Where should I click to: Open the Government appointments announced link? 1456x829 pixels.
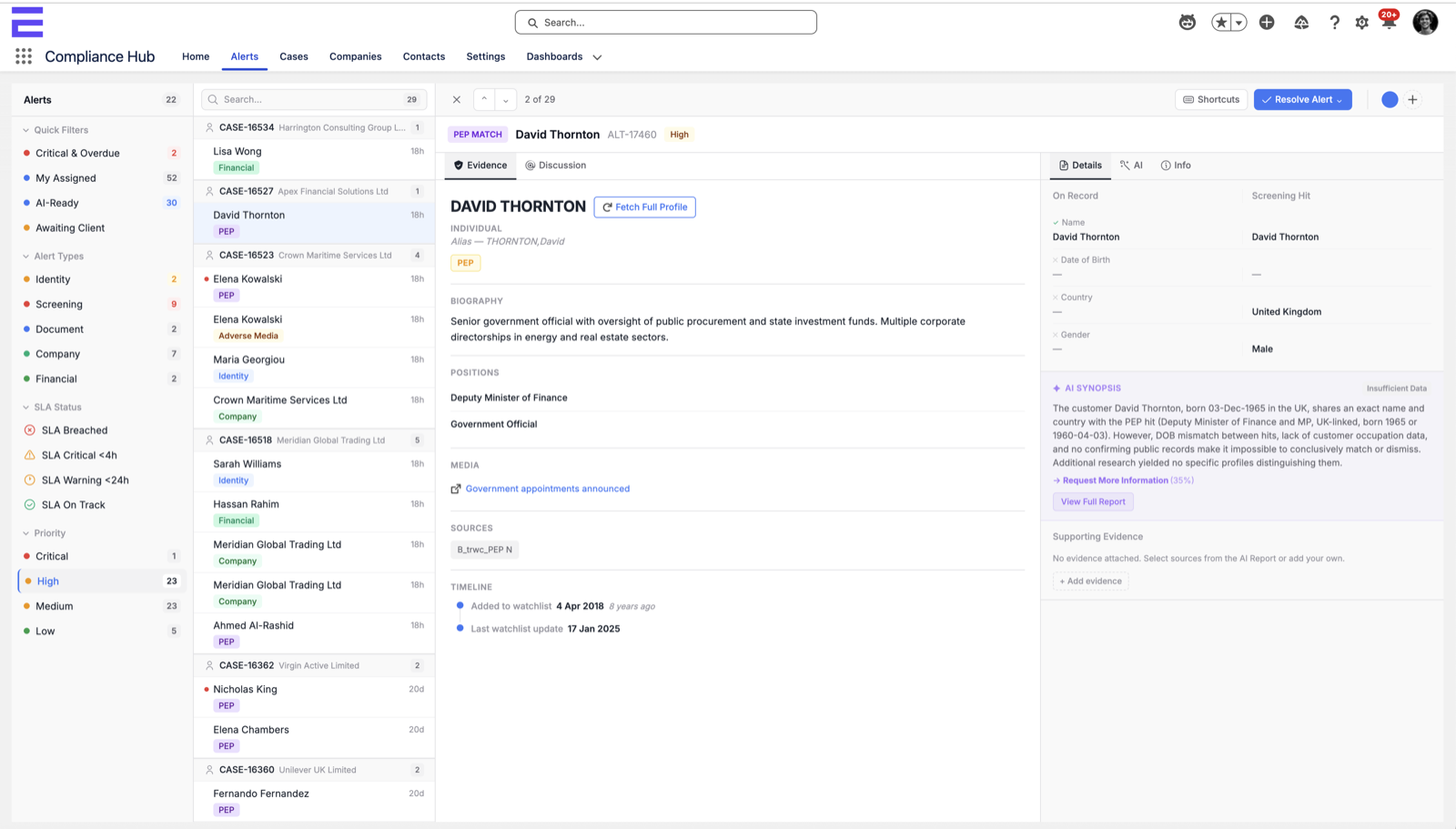click(548, 489)
